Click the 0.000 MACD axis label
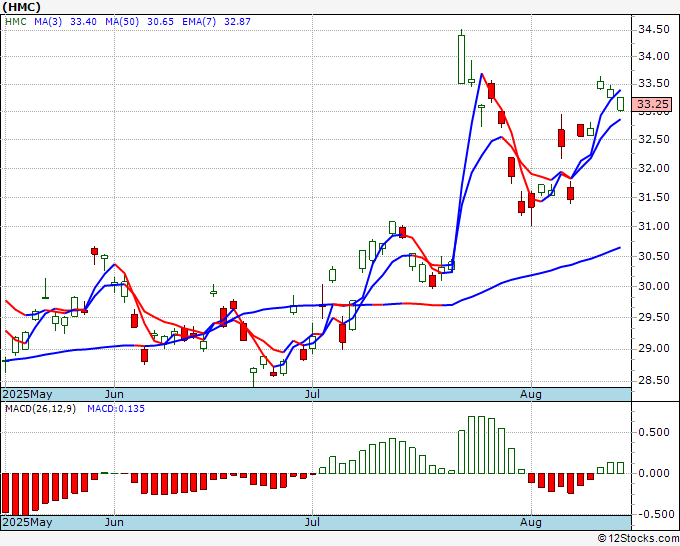The width and height of the screenshot is (680, 546). (x=654, y=473)
